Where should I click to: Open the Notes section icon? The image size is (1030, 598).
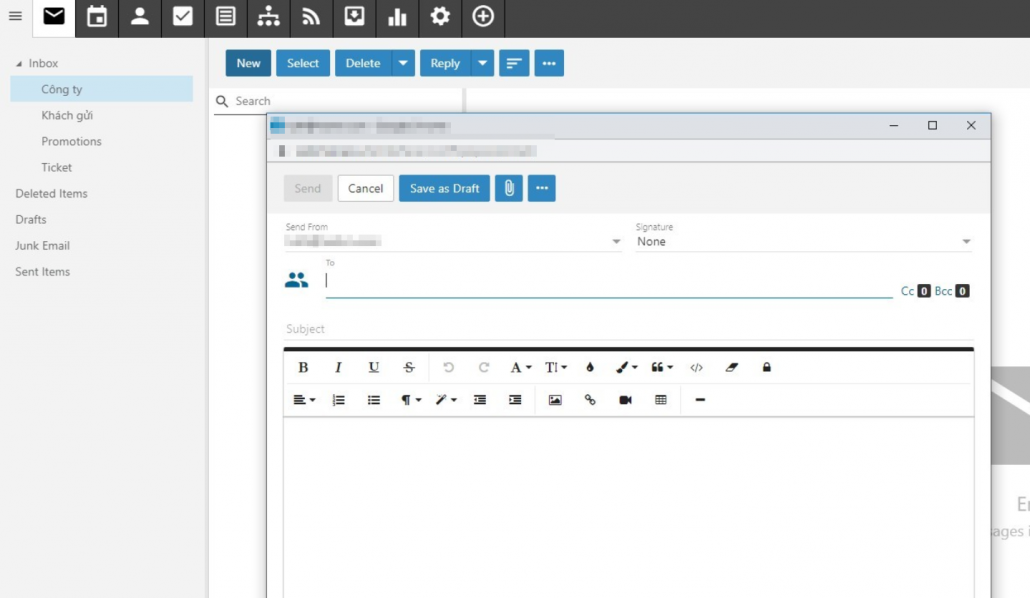point(225,16)
